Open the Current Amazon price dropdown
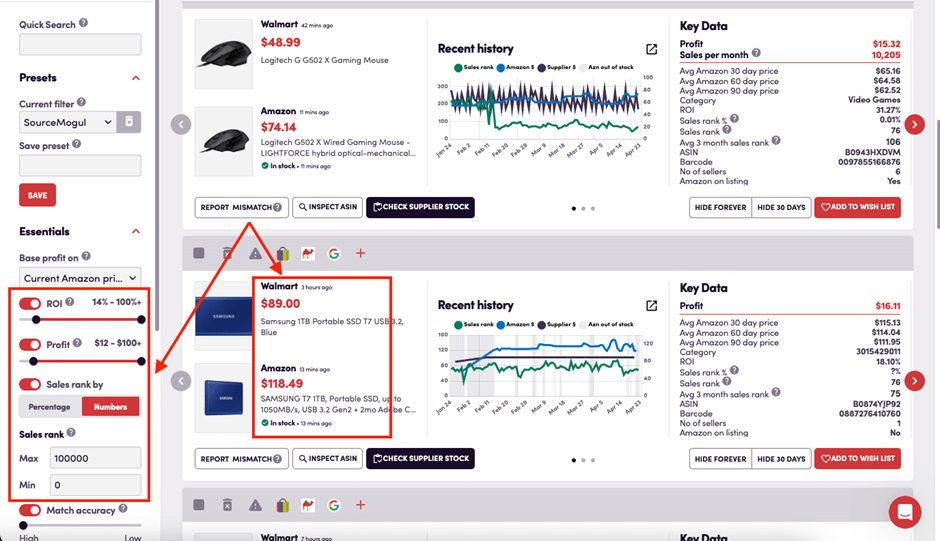940x541 pixels. (80, 278)
